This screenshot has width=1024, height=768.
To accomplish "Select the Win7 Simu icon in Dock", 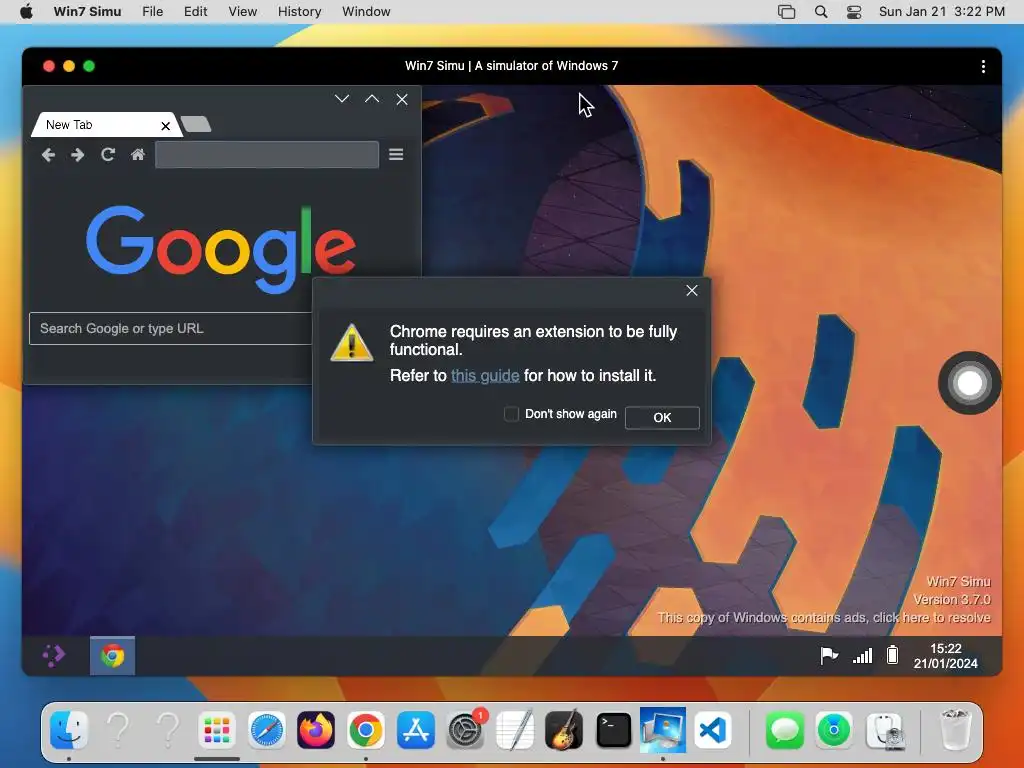I will click(663, 729).
